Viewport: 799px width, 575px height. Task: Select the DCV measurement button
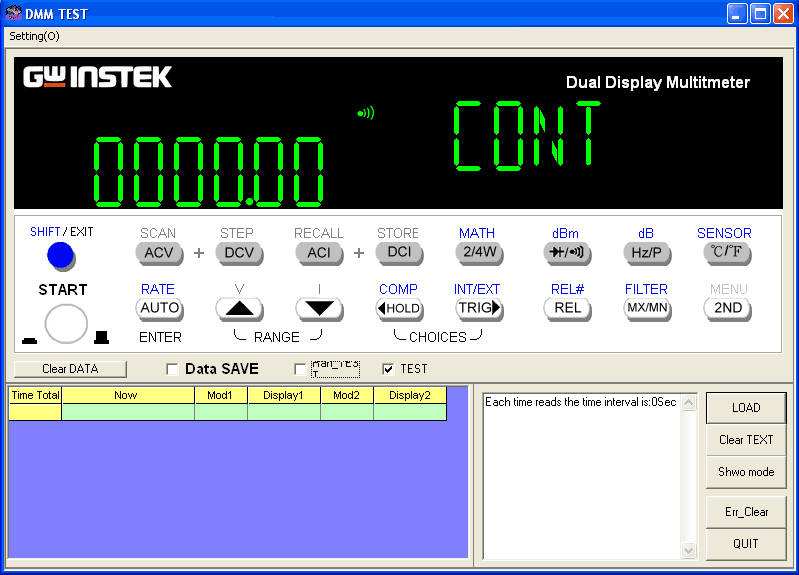(x=239, y=253)
